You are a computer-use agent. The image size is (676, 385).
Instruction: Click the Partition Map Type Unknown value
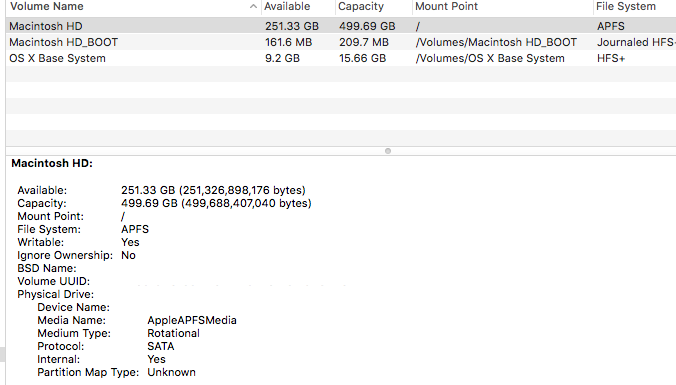tap(172, 372)
